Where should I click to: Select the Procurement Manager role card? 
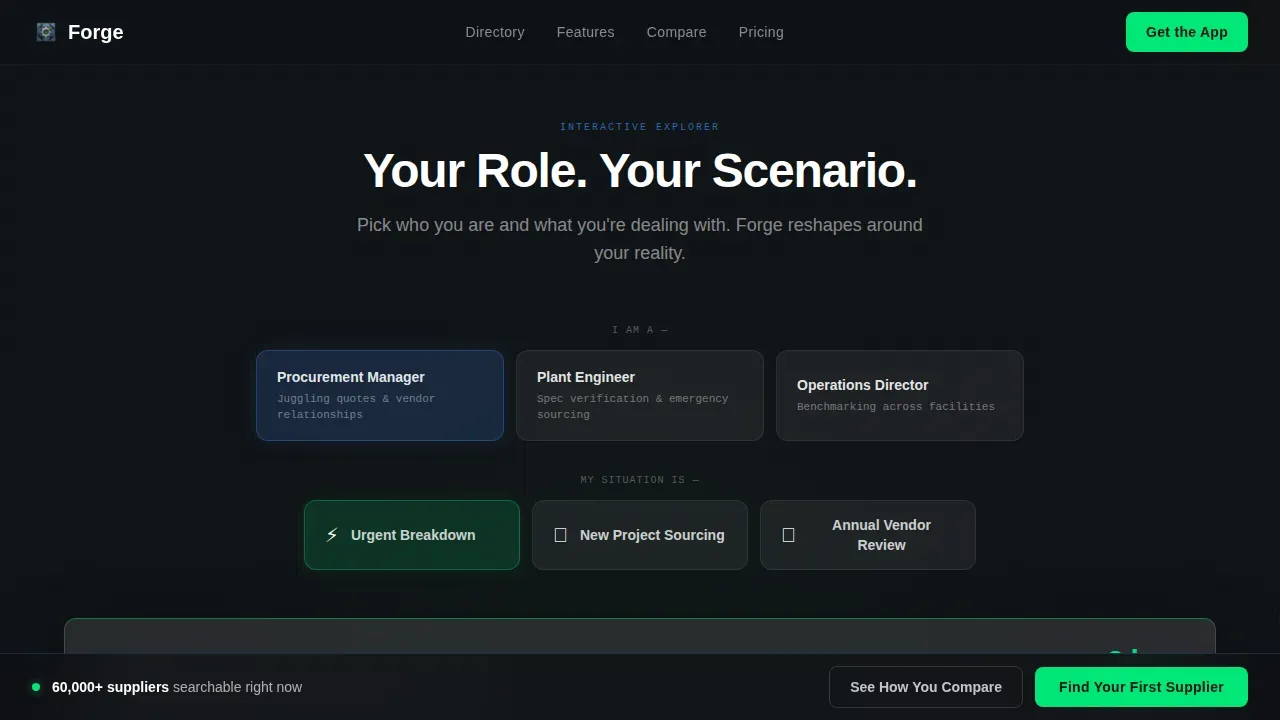click(380, 395)
